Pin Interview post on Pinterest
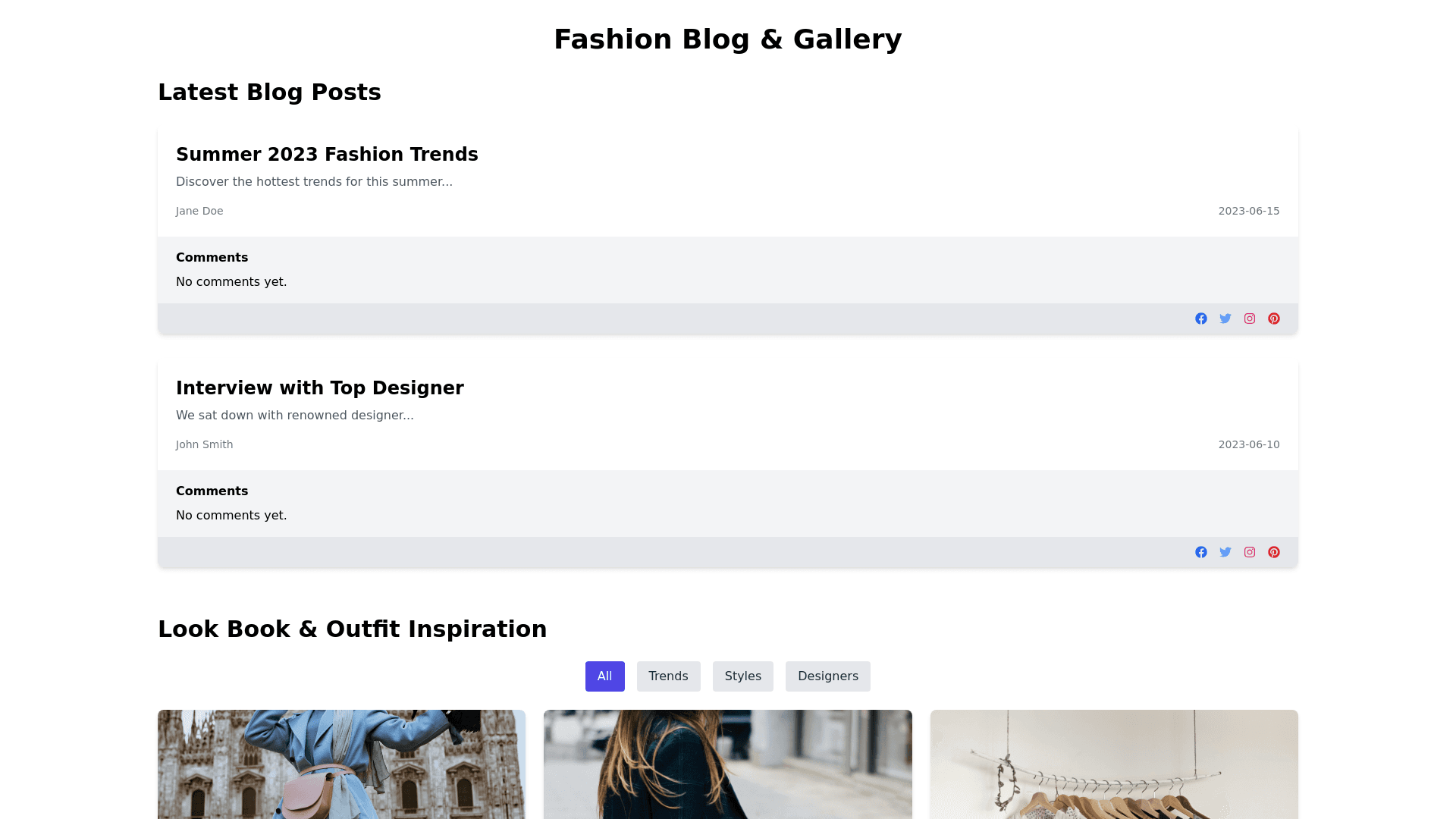 click(1274, 552)
